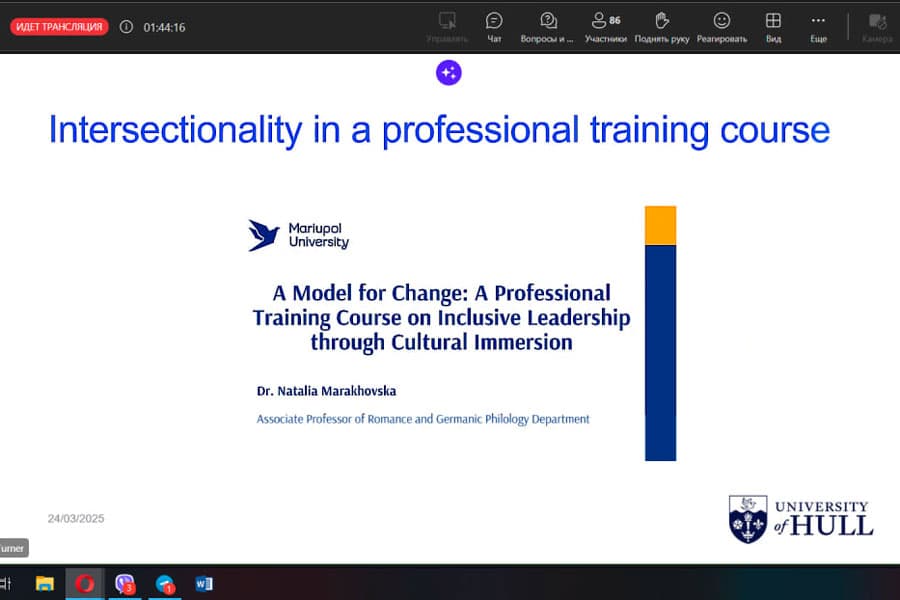The width and height of the screenshot is (900, 600).
Task: Open the React (Реагировать) emoji menu
Action: (x=721, y=26)
